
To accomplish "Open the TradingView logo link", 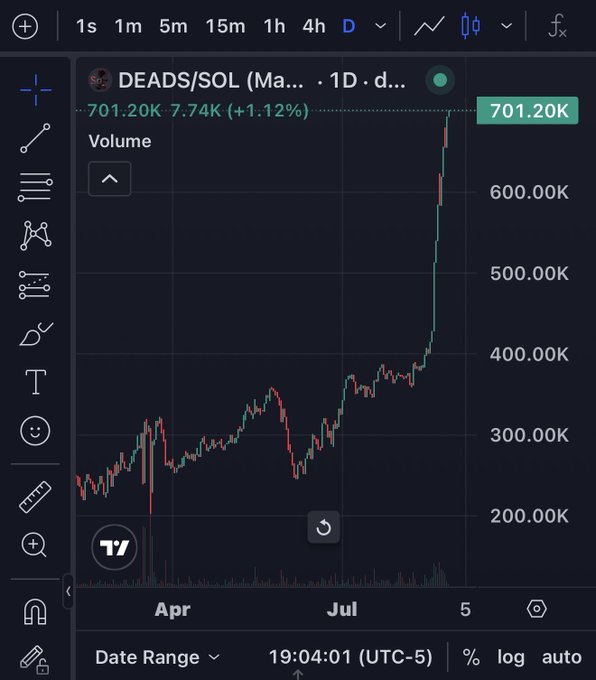I will (x=115, y=547).
